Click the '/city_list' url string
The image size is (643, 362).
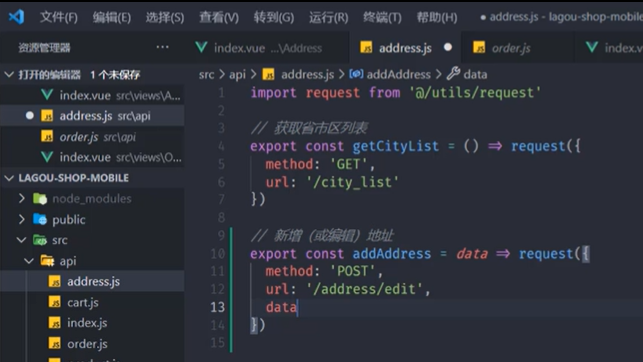pos(352,182)
